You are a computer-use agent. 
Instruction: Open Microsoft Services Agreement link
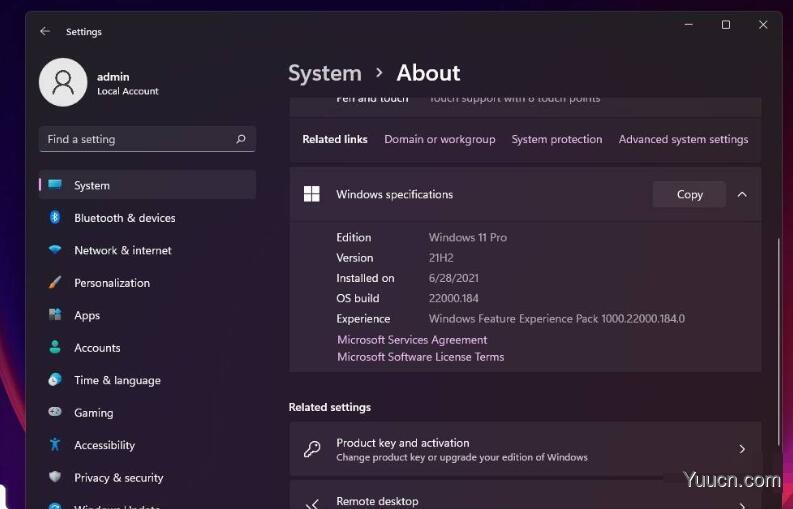412,340
